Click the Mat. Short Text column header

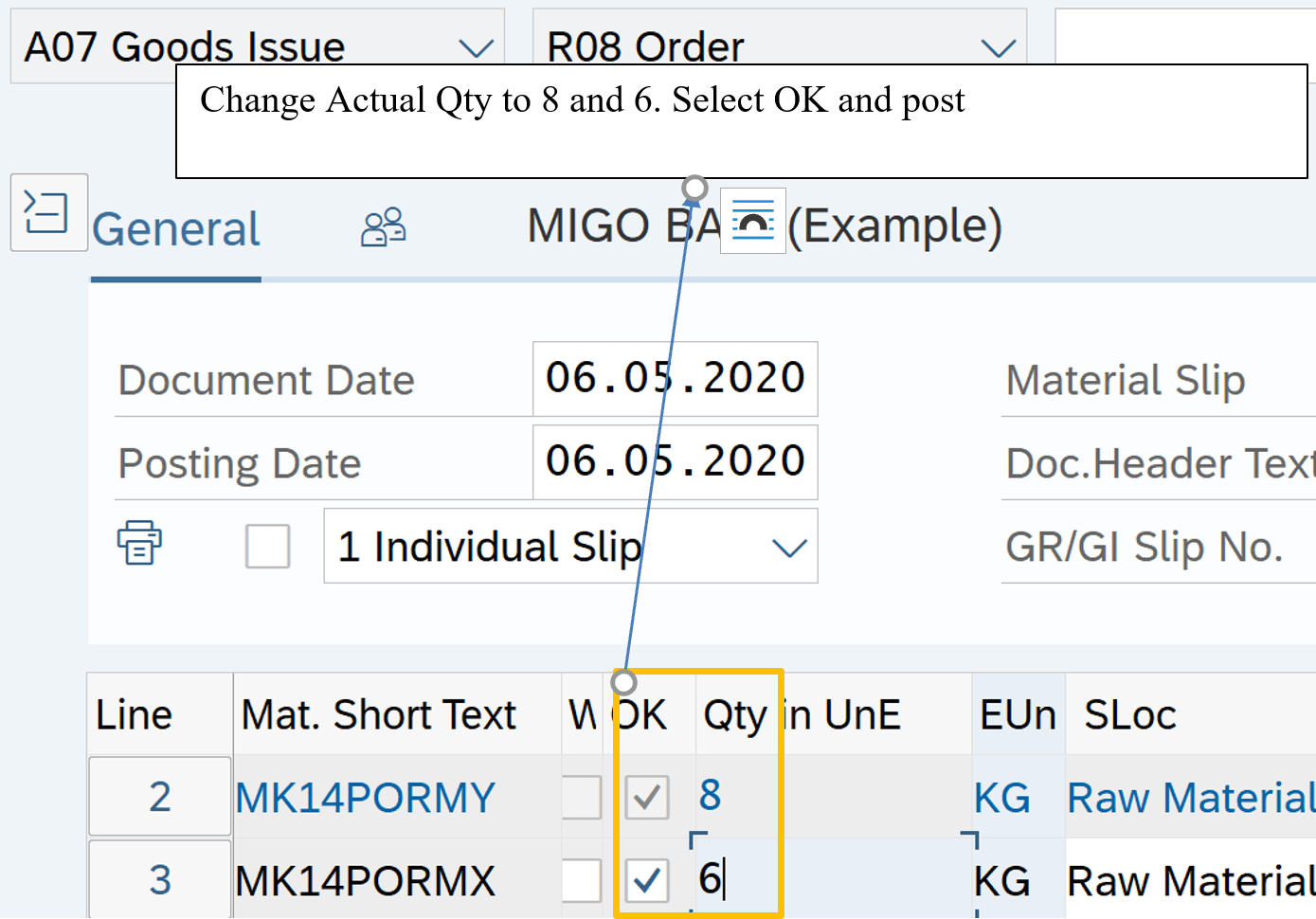pos(379,715)
